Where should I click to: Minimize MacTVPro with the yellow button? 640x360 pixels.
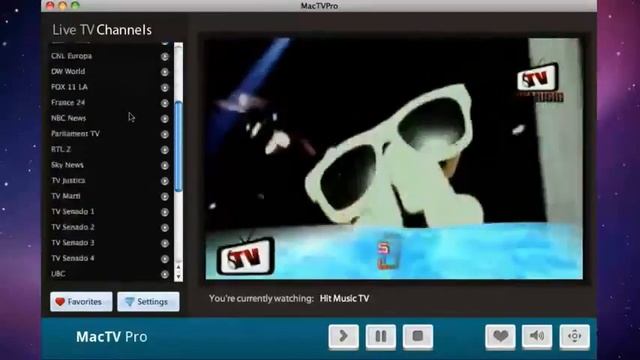pos(62,5)
